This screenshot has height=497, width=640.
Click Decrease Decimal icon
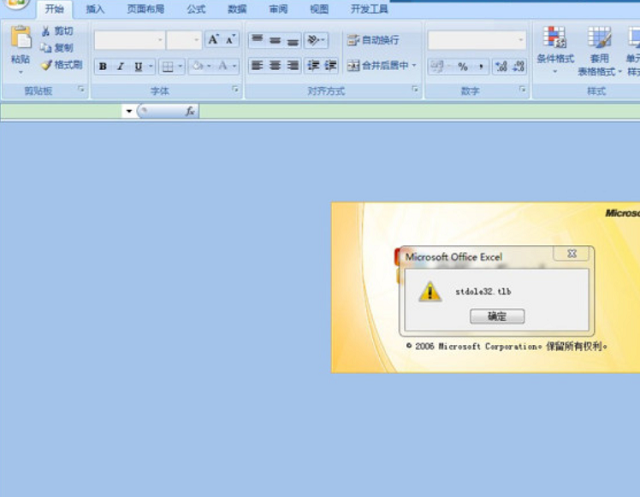(x=518, y=66)
